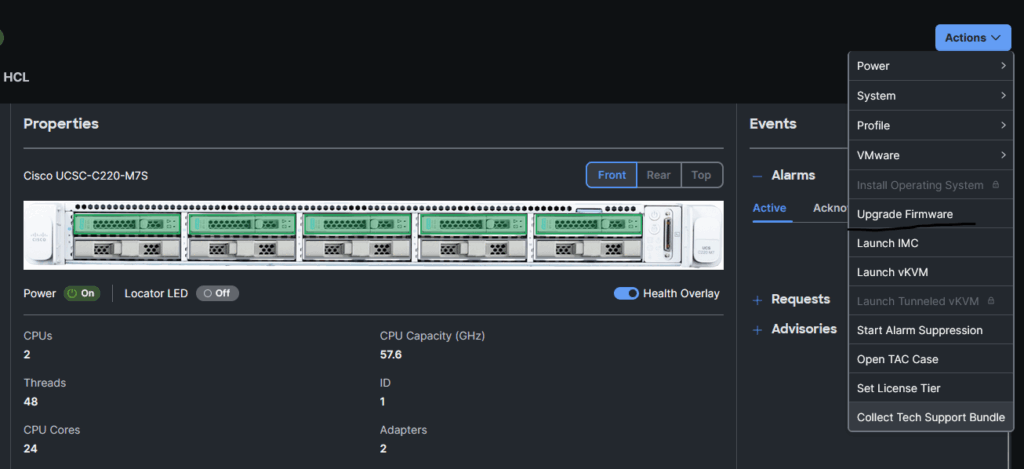Click the CPUs value 2
This screenshot has height=469, width=1024.
pos(27,355)
